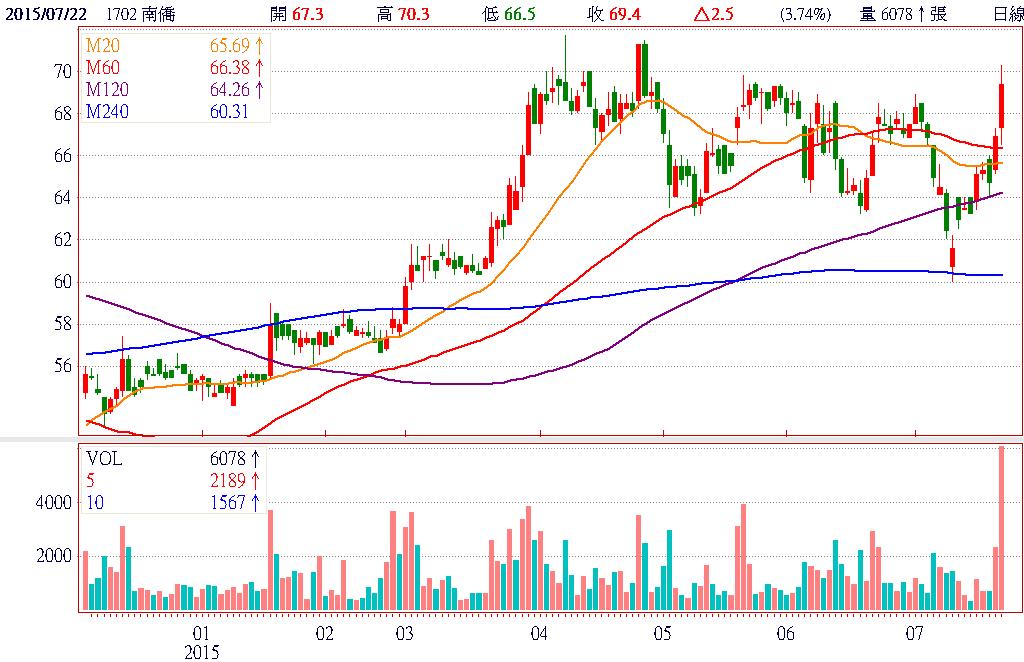
Task: Click the 4000 volume axis label
Action: click(55, 503)
